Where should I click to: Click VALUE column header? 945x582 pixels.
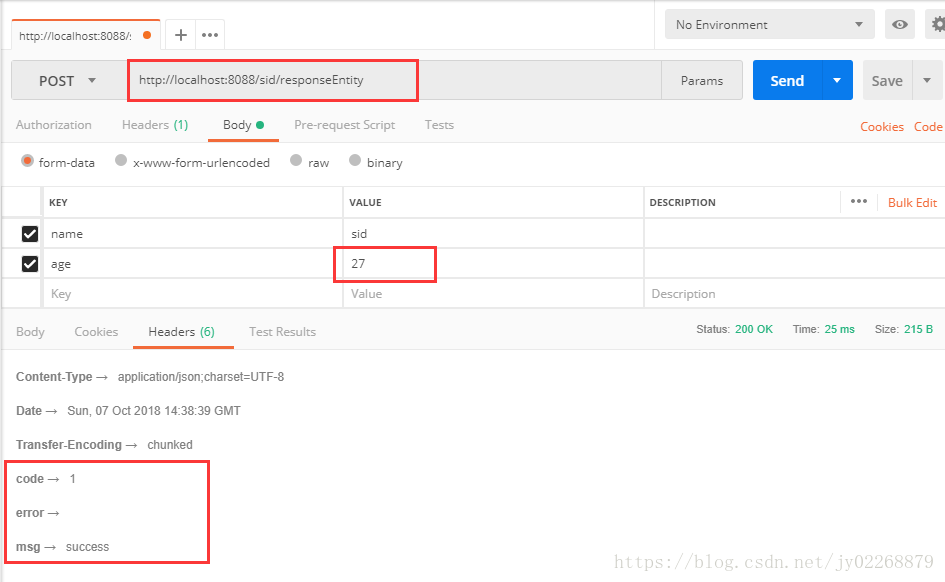(x=365, y=202)
